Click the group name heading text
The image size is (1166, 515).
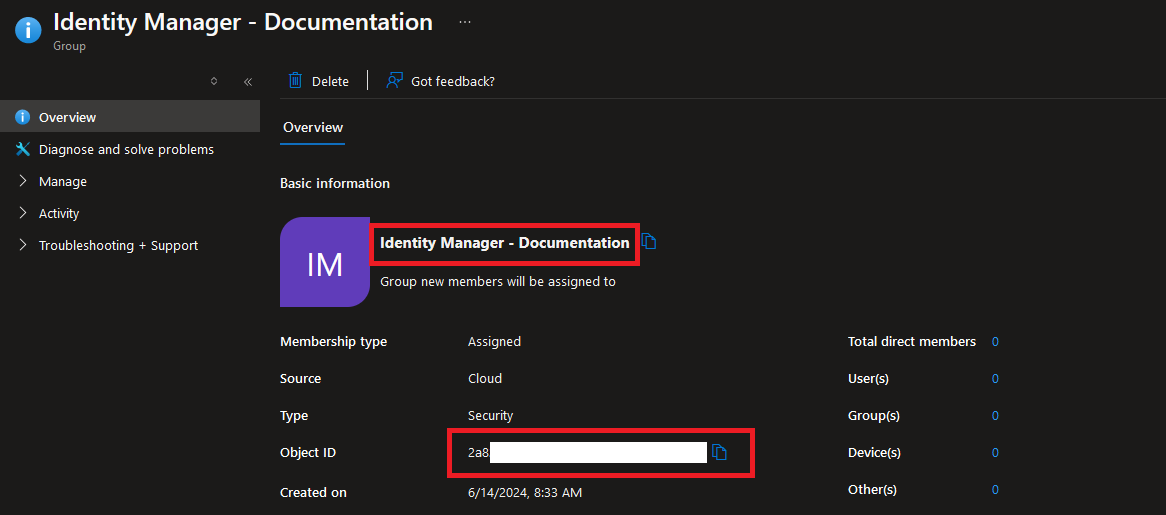click(x=504, y=242)
